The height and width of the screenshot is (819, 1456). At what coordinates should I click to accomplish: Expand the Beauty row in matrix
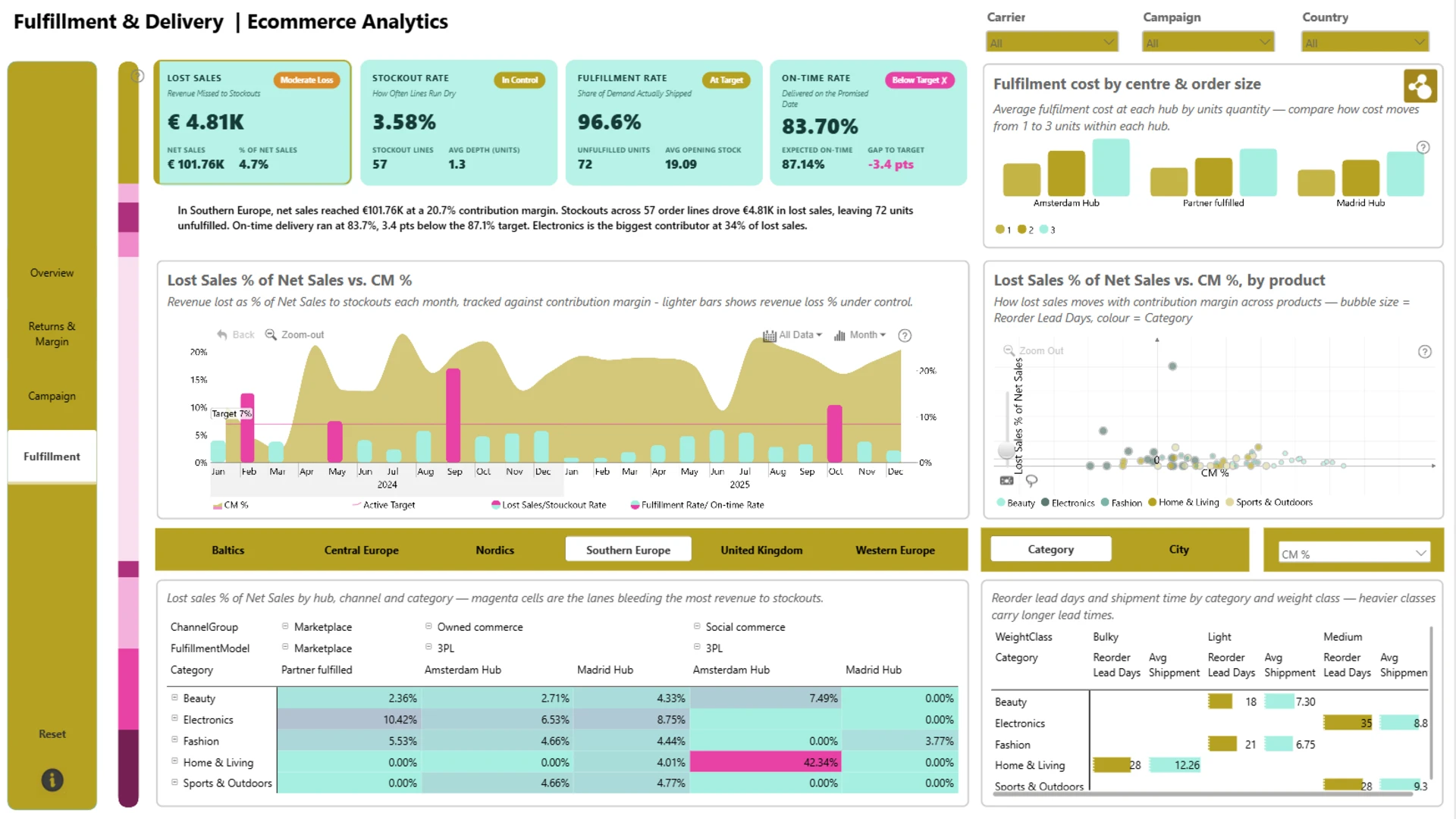pyautogui.click(x=174, y=698)
